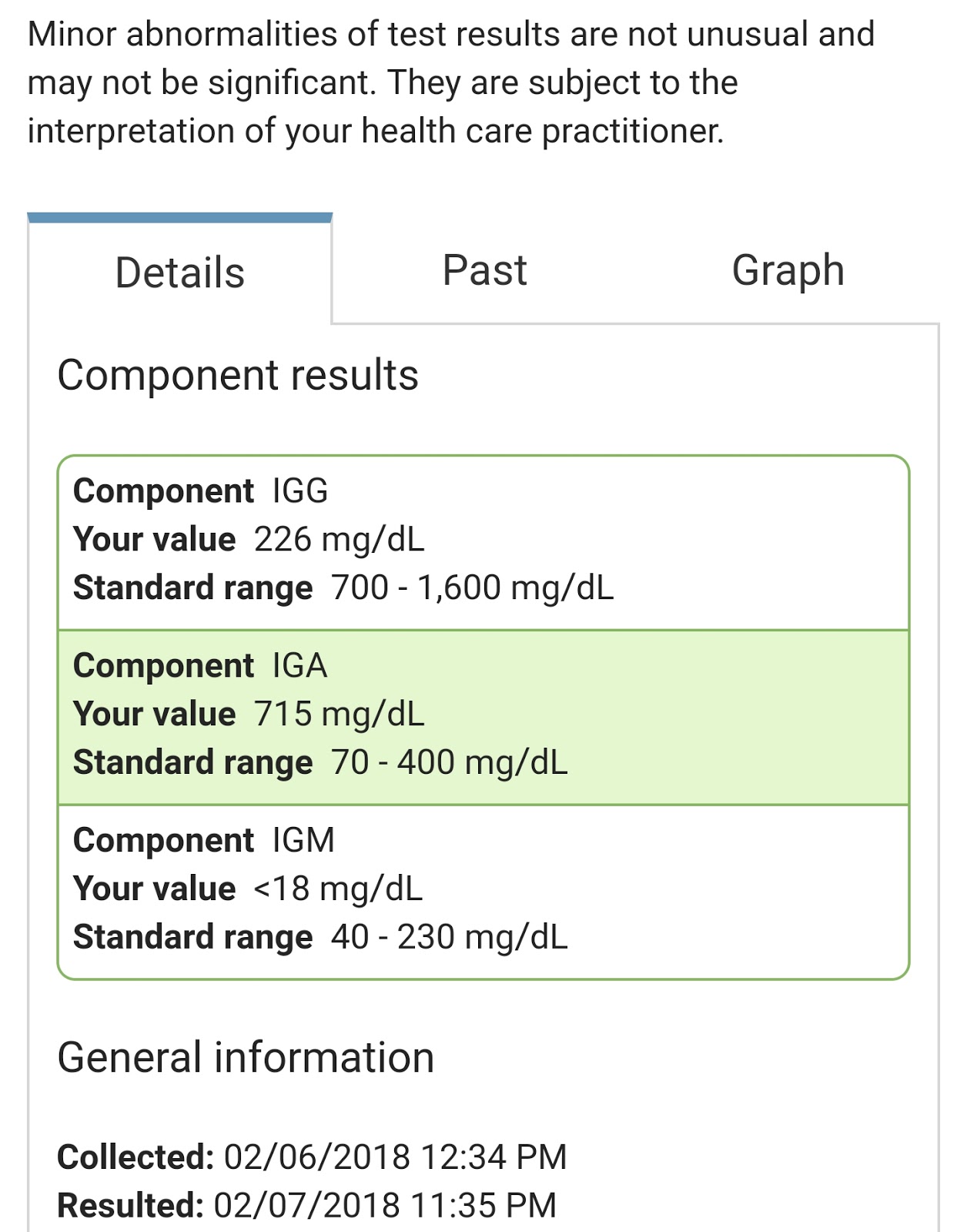Click the IGA value 715 mg/dL
The image size is (967, 1232).
[x=339, y=715]
